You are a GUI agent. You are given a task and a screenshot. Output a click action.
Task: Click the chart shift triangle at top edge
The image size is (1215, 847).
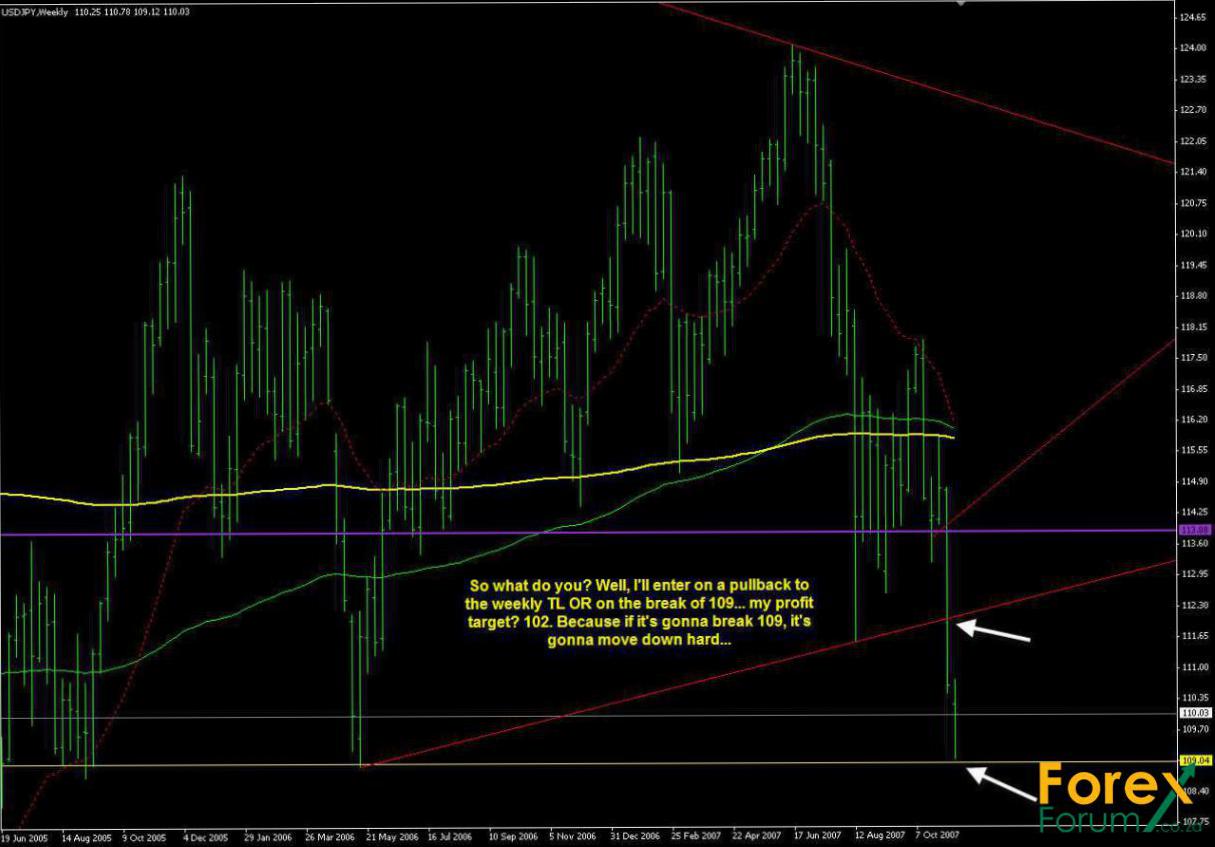pos(962,4)
